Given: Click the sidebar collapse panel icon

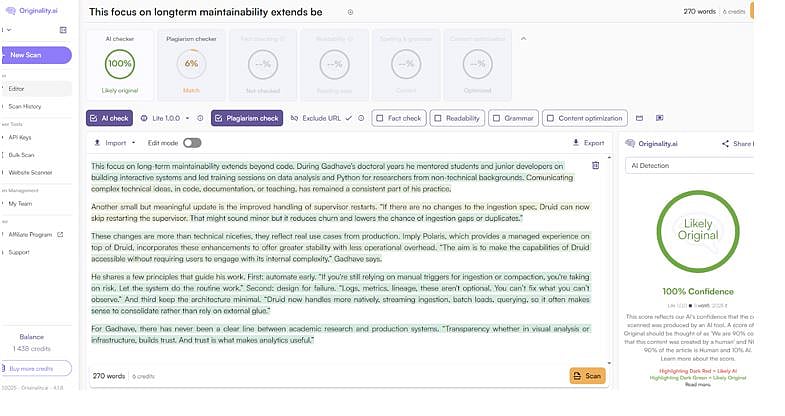Looking at the screenshot, I should pos(63,30).
